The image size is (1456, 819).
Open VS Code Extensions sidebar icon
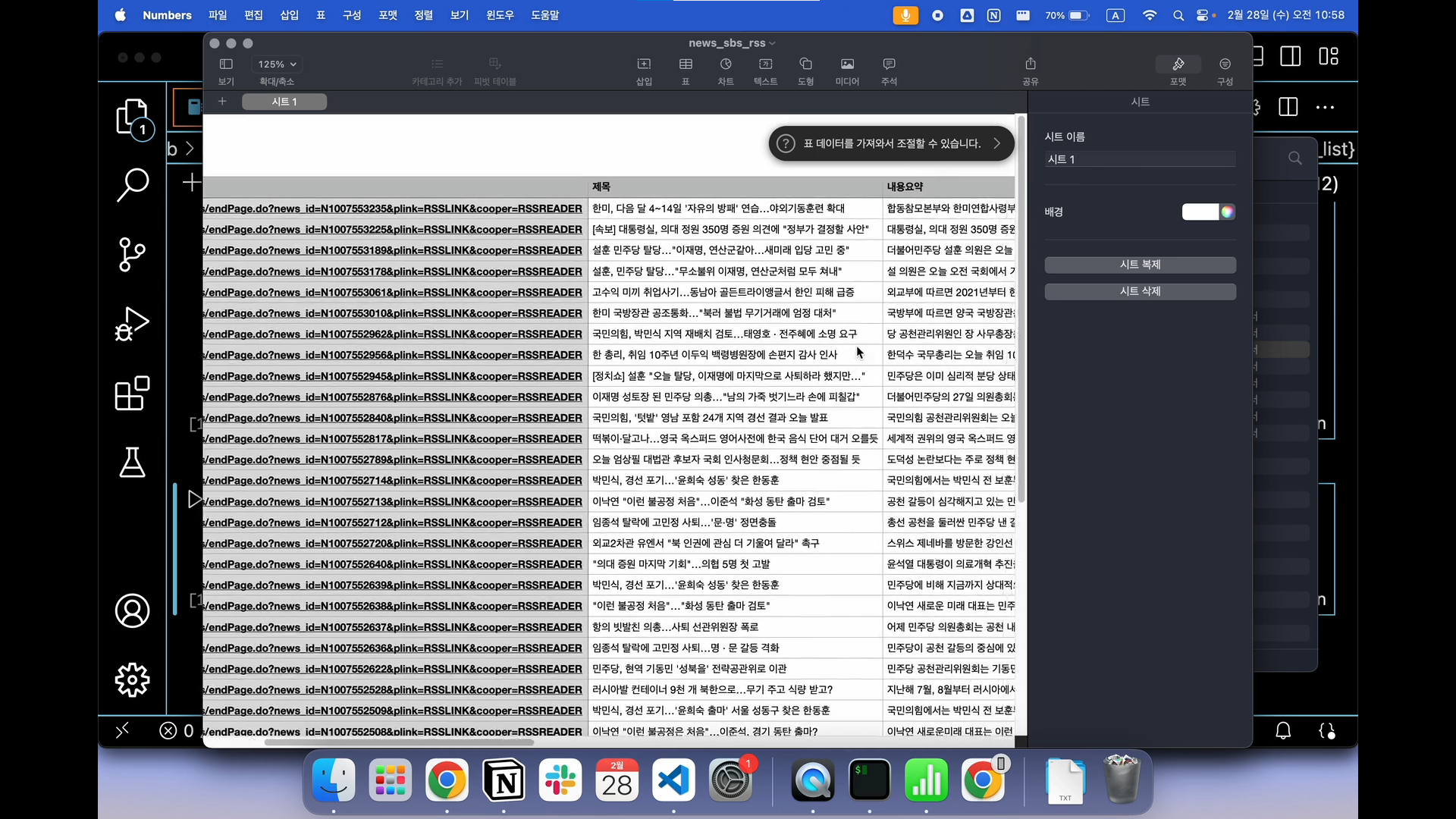(x=132, y=394)
